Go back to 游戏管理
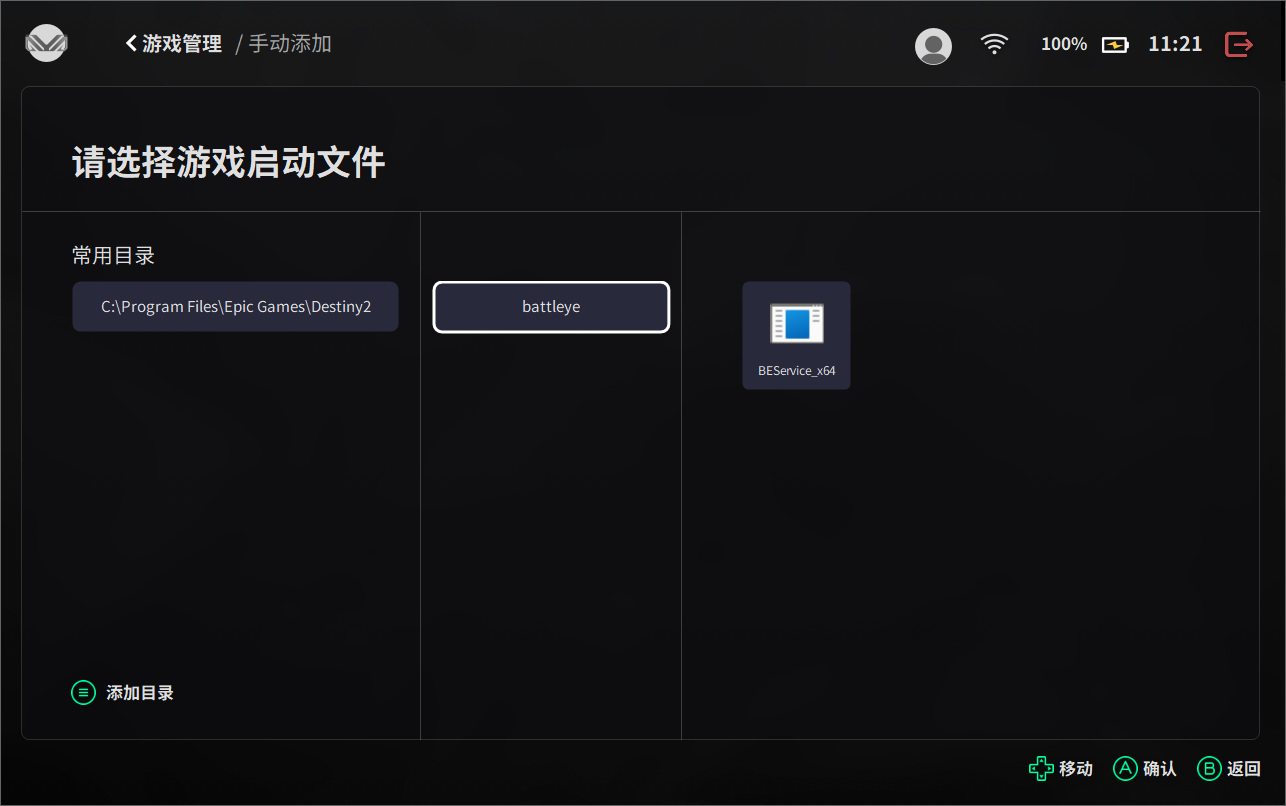 click(174, 44)
